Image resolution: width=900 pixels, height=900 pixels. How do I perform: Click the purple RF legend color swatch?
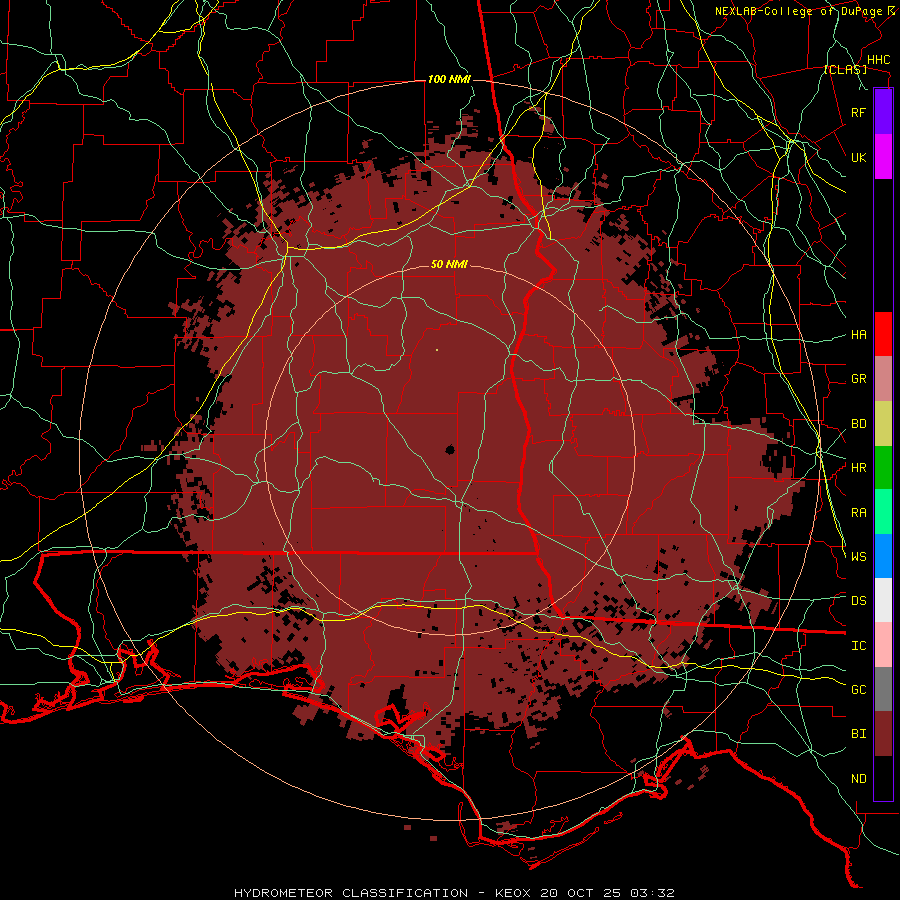pyautogui.click(x=883, y=112)
